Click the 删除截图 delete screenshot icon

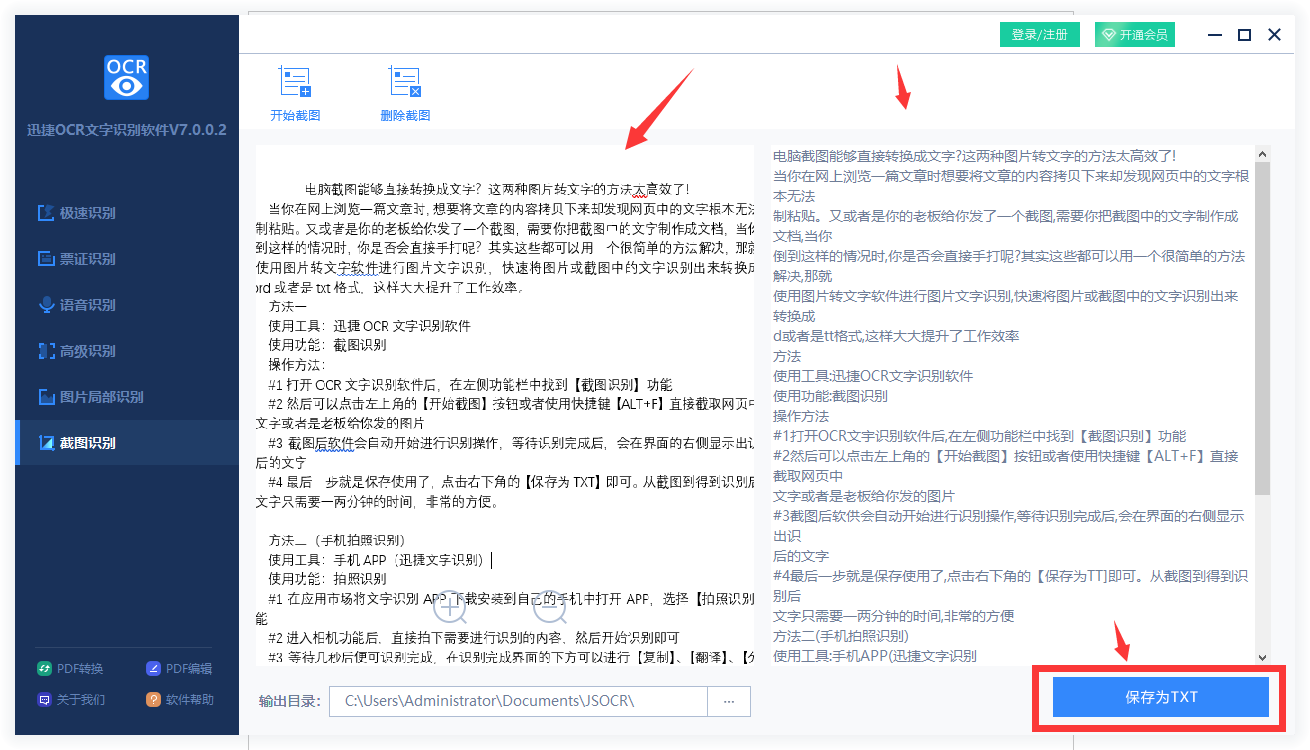coord(405,82)
